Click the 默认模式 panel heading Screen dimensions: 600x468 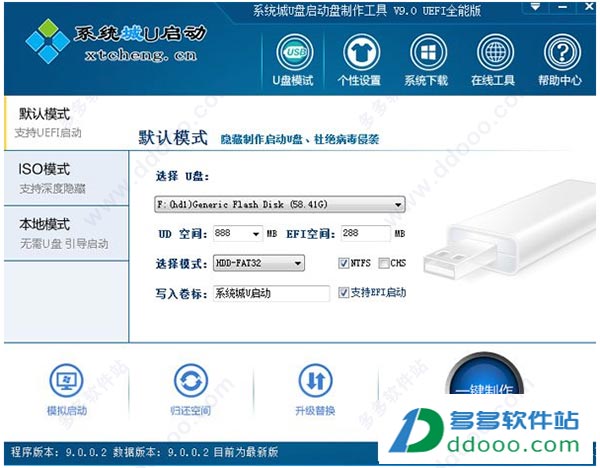pos(173,138)
